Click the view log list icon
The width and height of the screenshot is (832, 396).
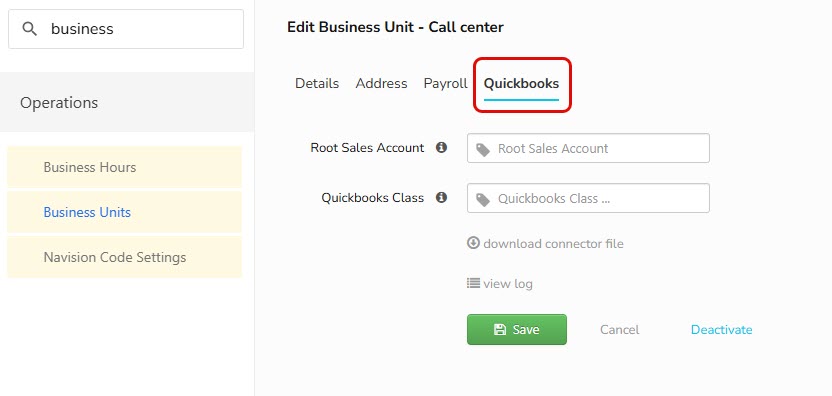473,283
